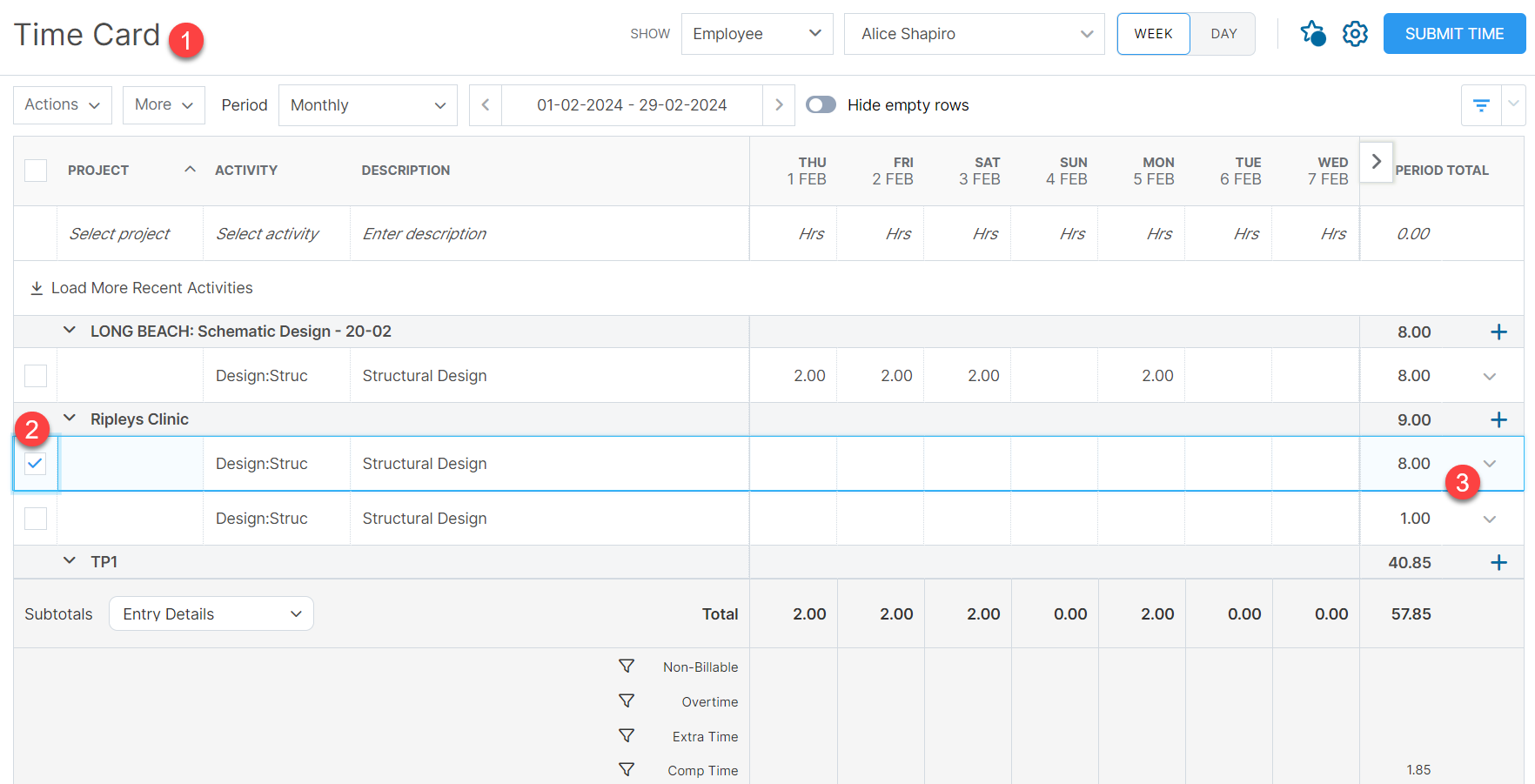Uncheck the selected Ripleys Clinic entry row
The image size is (1535, 784).
35,464
